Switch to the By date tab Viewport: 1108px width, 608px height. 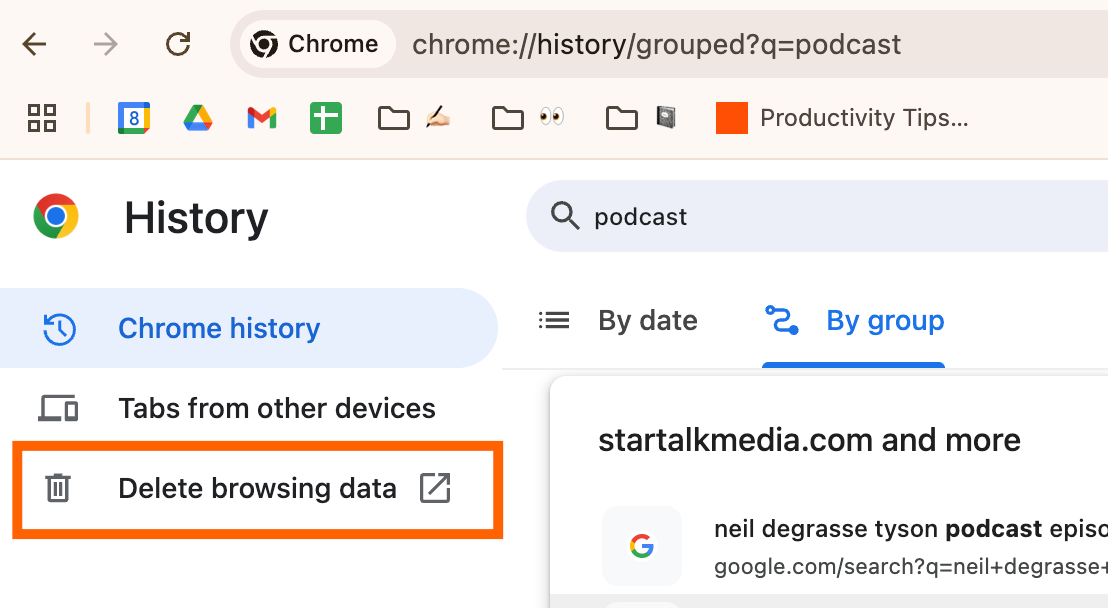(x=618, y=321)
